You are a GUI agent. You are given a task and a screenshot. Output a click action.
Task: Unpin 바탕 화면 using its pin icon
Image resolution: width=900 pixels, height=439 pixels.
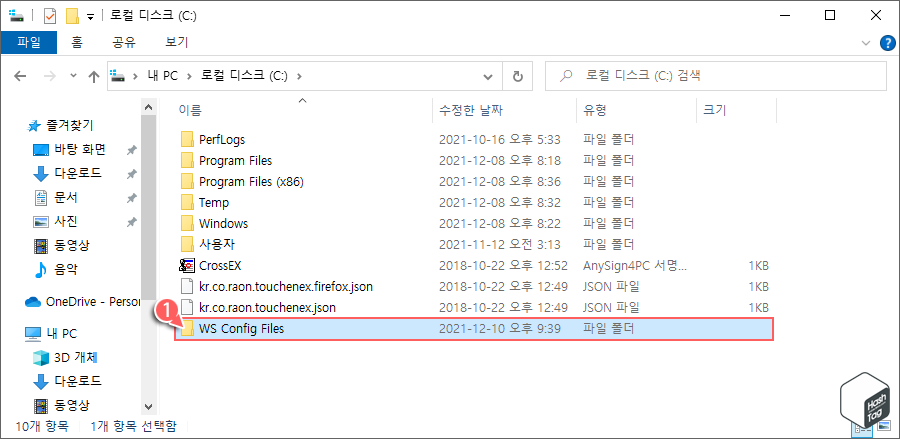132,150
